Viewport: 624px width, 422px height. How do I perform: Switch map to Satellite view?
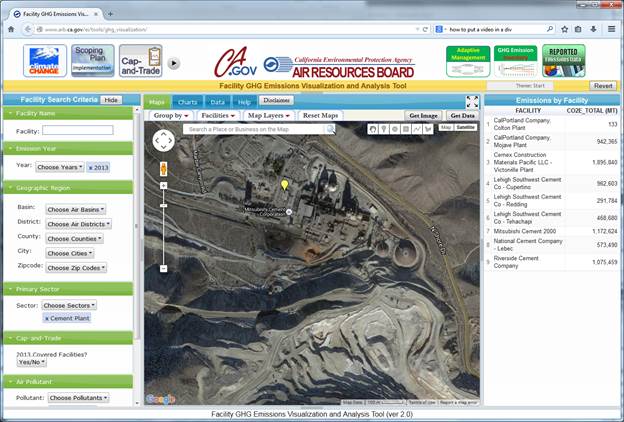466,128
